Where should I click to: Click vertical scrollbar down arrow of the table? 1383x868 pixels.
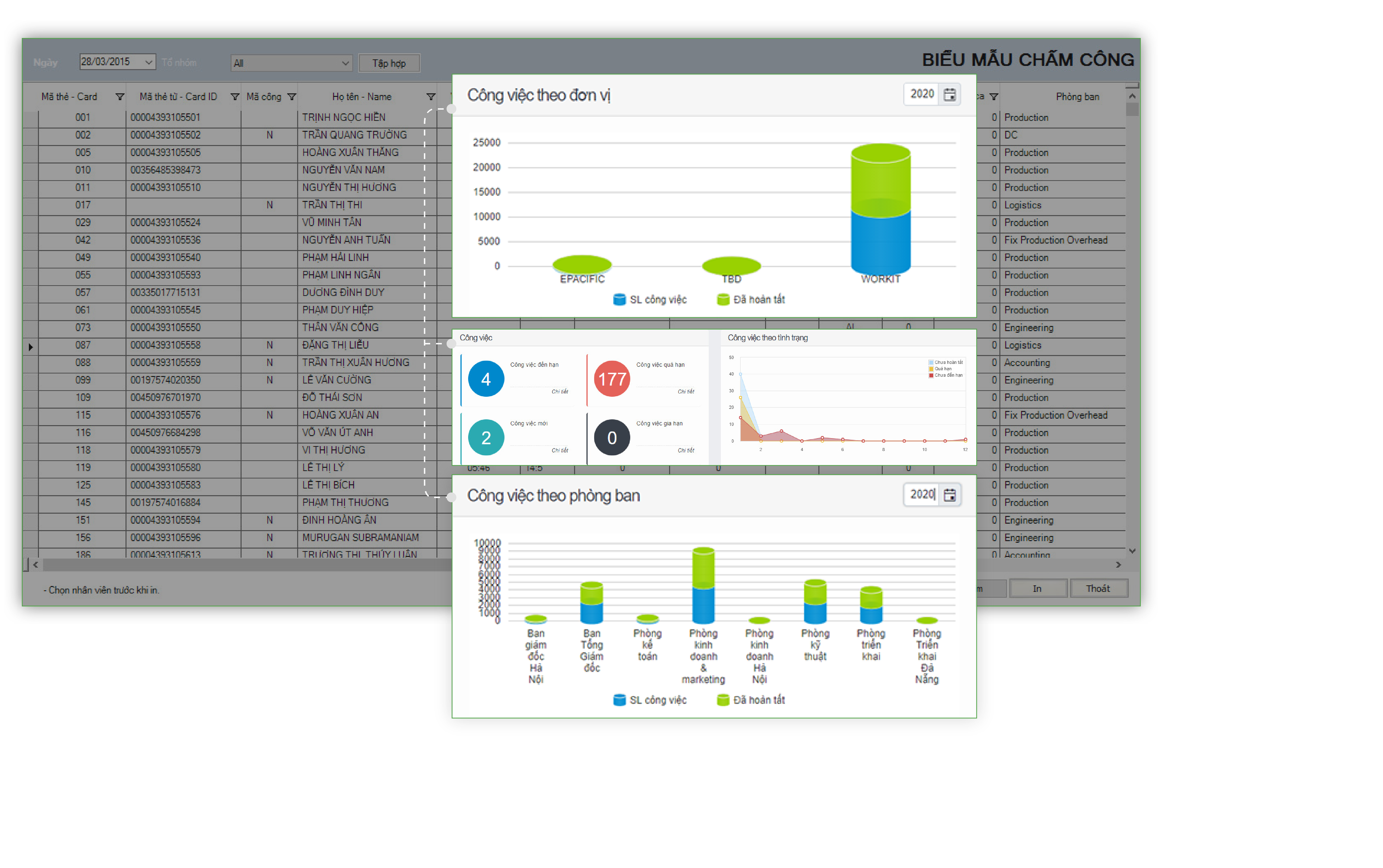[1132, 551]
